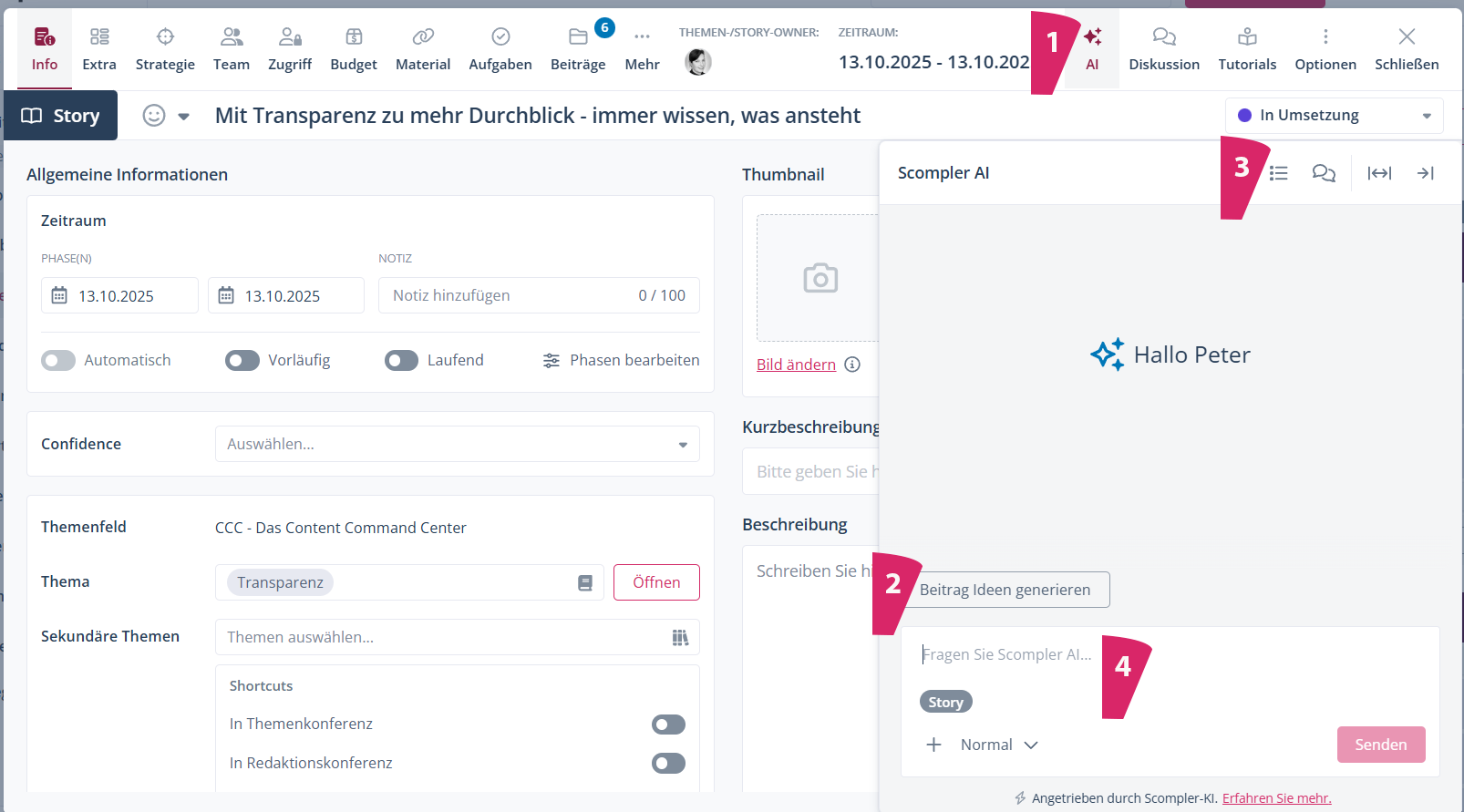The image size is (1464, 812).
Task: Click plus icon to add attachment
Action: click(x=933, y=745)
